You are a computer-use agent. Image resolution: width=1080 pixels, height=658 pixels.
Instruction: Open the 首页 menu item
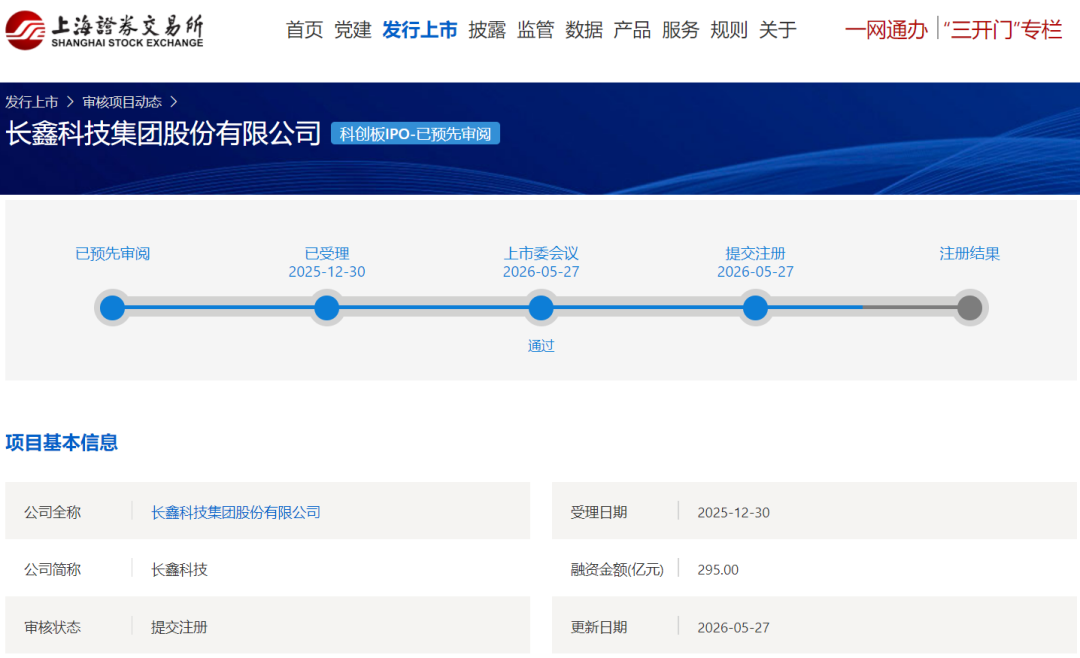click(x=304, y=30)
